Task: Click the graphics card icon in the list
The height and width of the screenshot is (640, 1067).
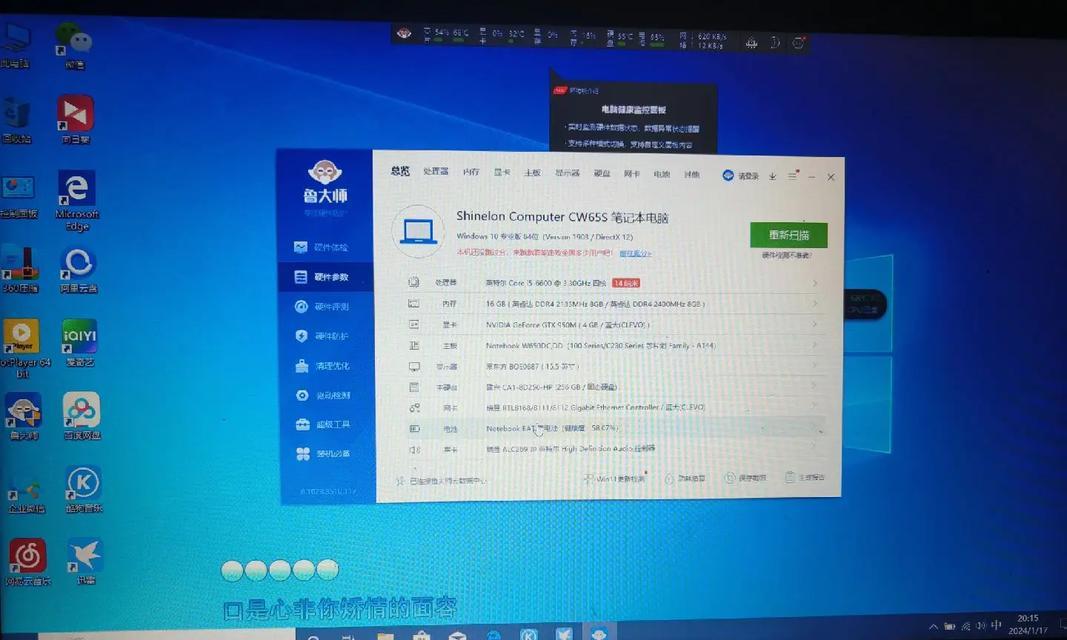Action: 413,324
